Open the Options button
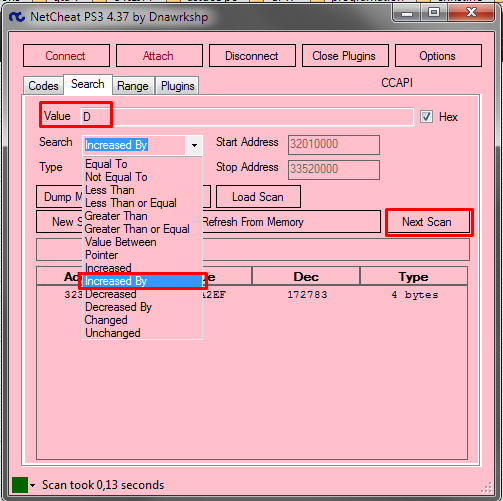The height and width of the screenshot is (501, 503). [438, 56]
